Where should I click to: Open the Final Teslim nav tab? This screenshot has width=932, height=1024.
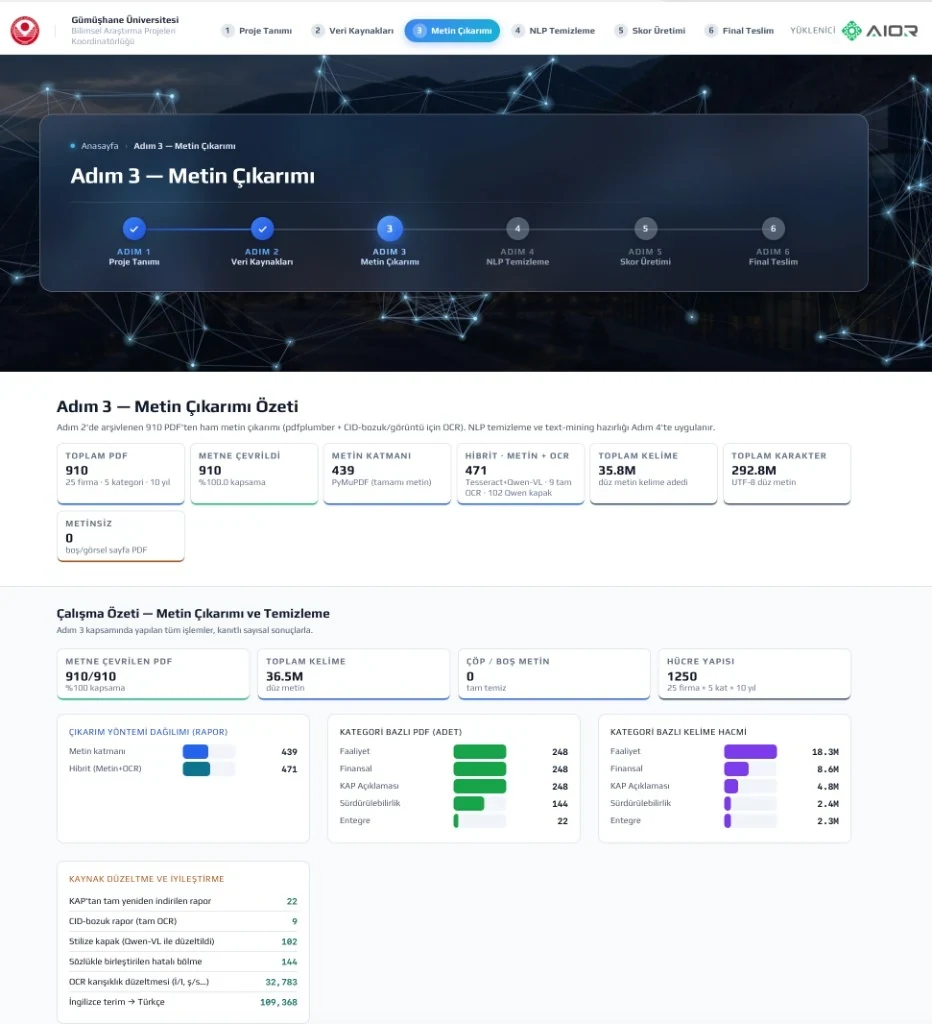(739, 31)
